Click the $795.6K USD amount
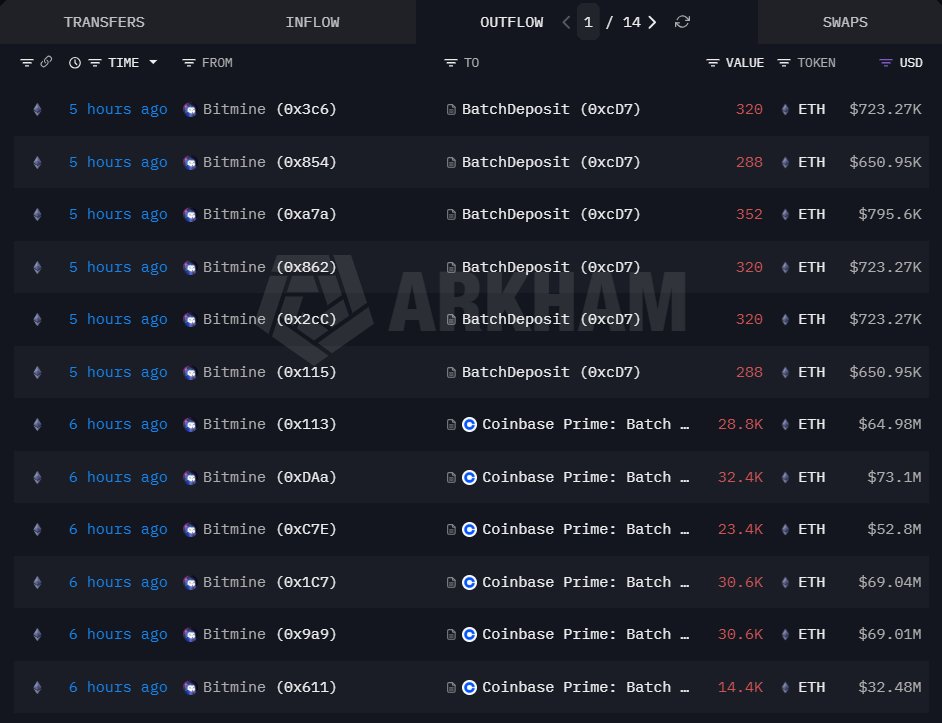942x723 pixels. tap(890, 215)
